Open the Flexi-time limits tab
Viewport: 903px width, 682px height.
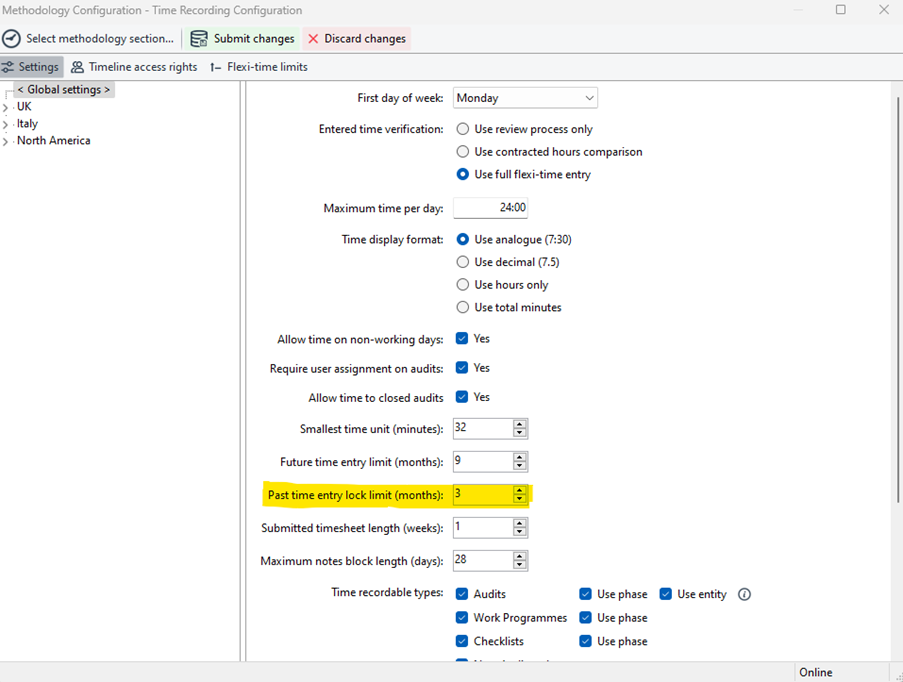[259, 67]
